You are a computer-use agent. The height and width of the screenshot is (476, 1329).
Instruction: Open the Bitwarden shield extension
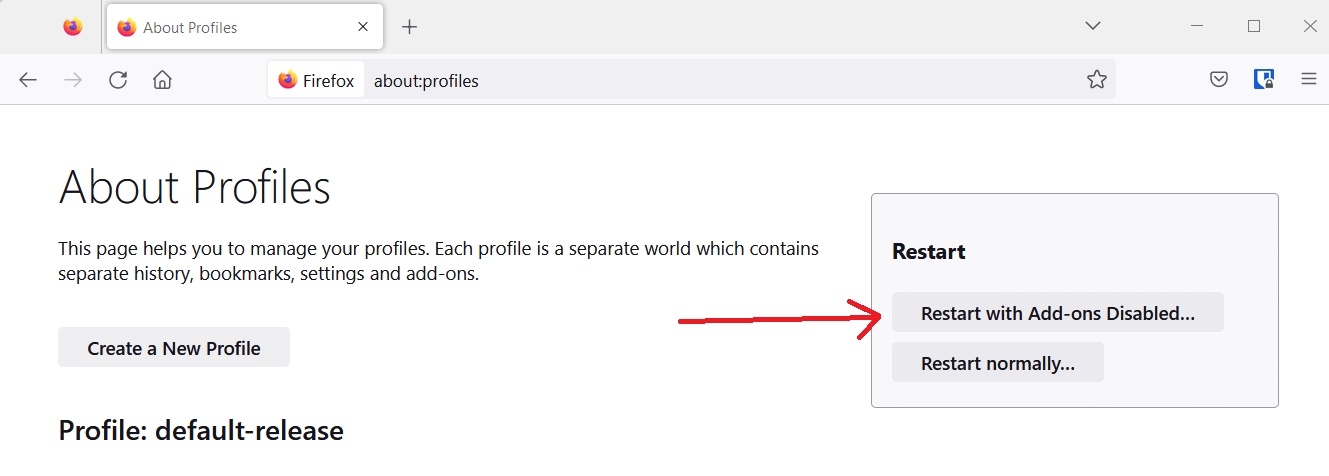(x=1264, y=80)
